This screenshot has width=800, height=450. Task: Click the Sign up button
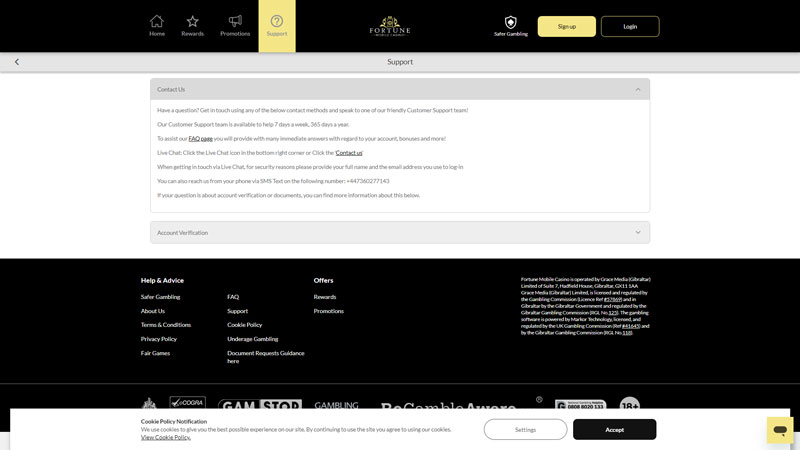point(566,27)
